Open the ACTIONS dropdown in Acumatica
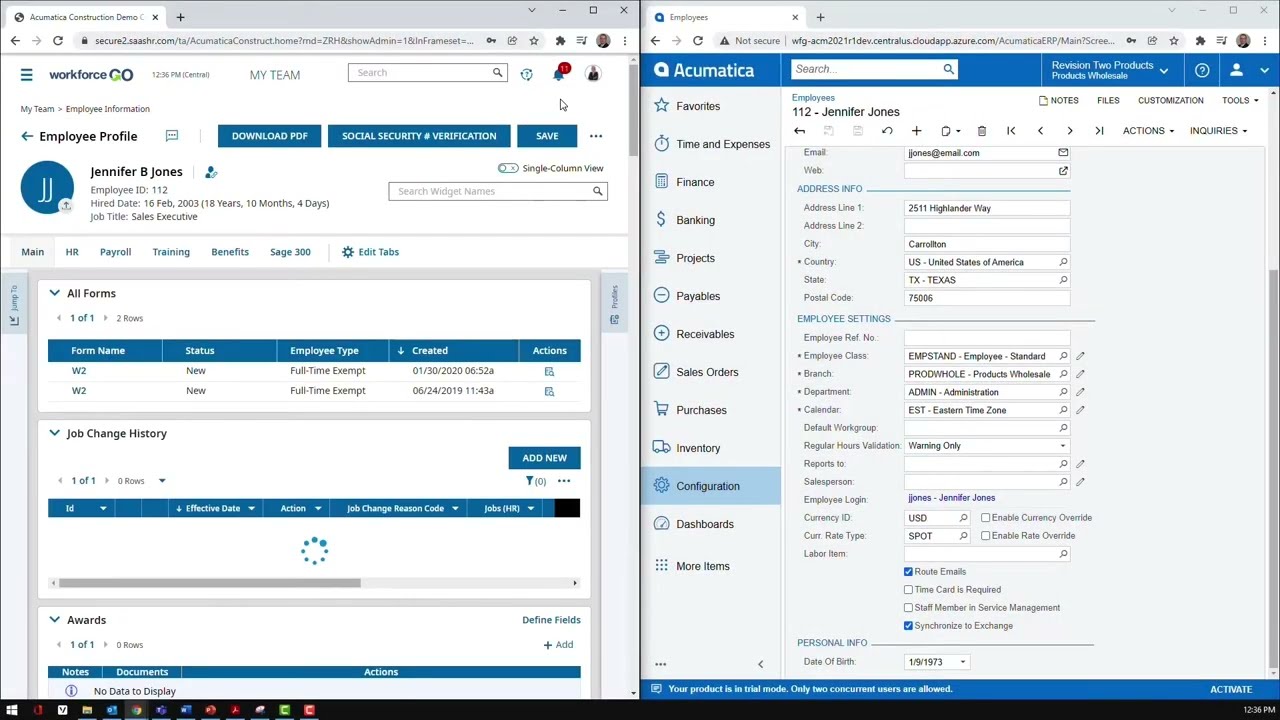 [x=1148, y=131]
